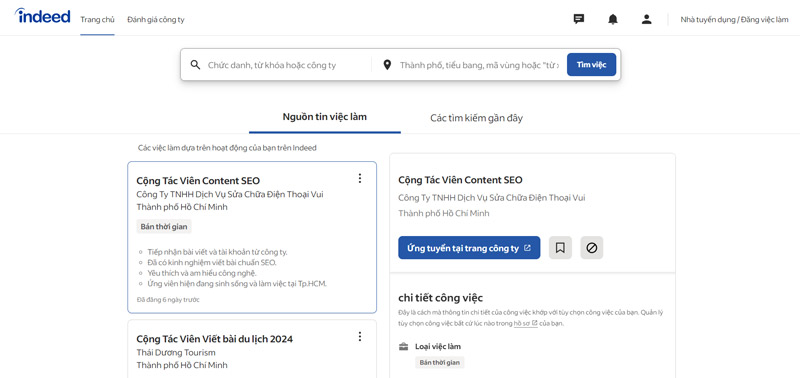This screenshot has height=378, width=800.
Task: Open the notifications bell
Action: 613,19
